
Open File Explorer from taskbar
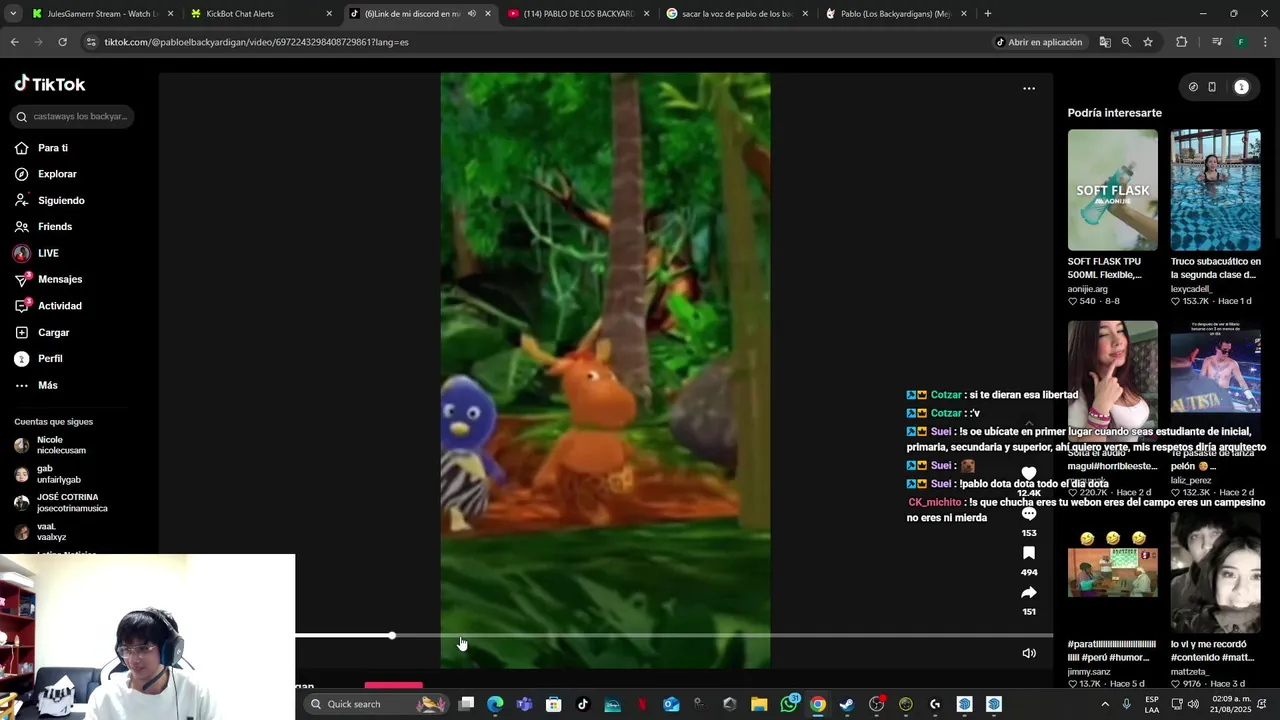(759, 704)
